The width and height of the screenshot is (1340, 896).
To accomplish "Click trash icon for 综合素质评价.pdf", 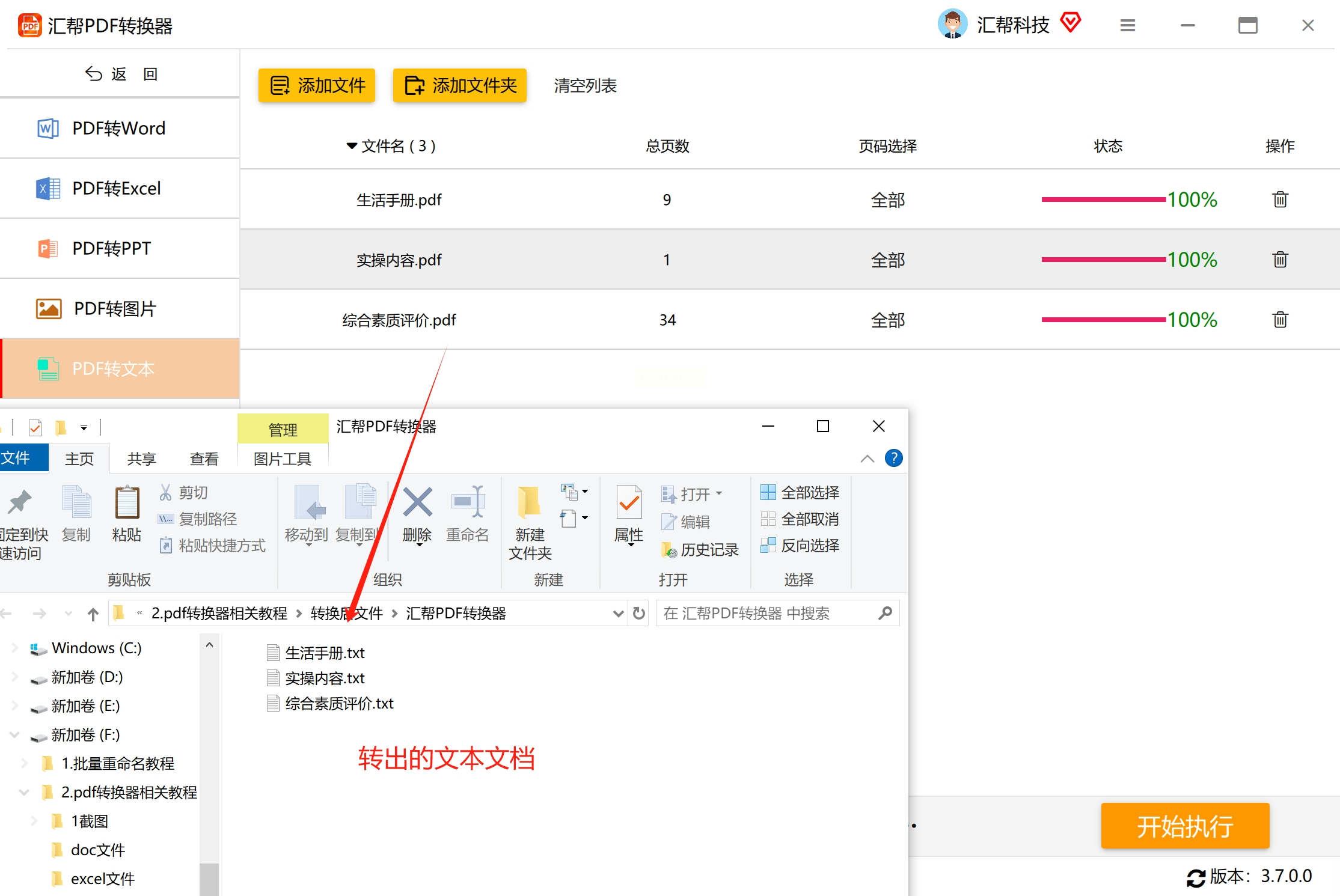I will (x=1280, y=320).
